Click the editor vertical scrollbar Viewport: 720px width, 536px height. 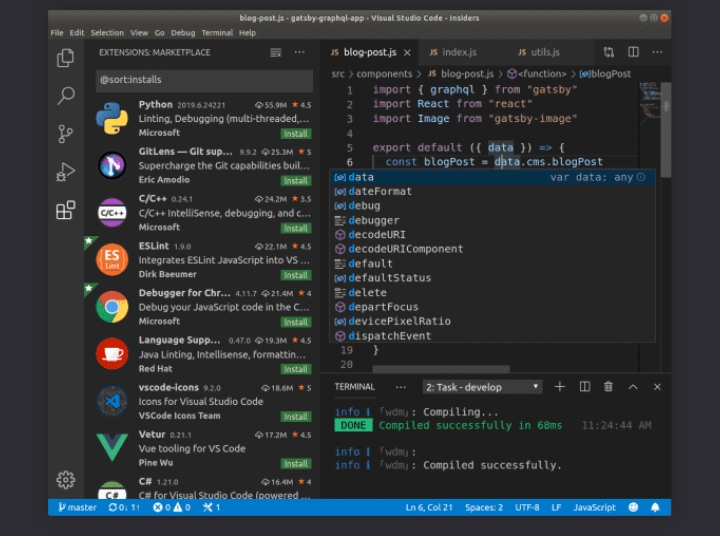(x=666, y=130)
